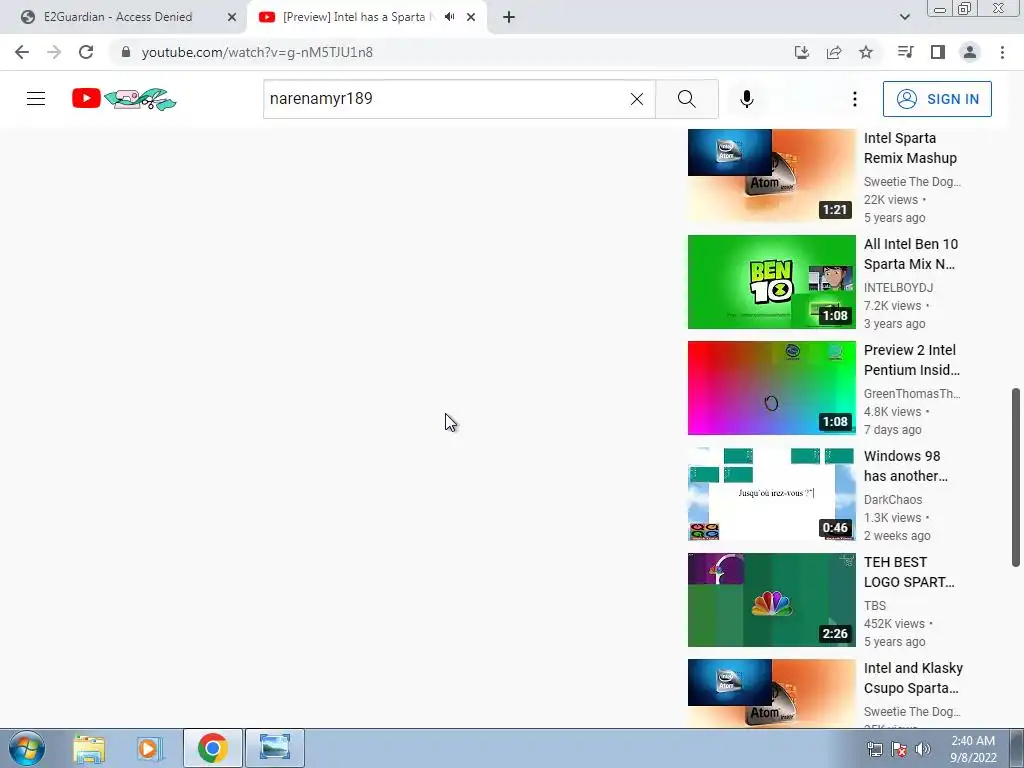Go back to the previous page

[x=22, y=52]
